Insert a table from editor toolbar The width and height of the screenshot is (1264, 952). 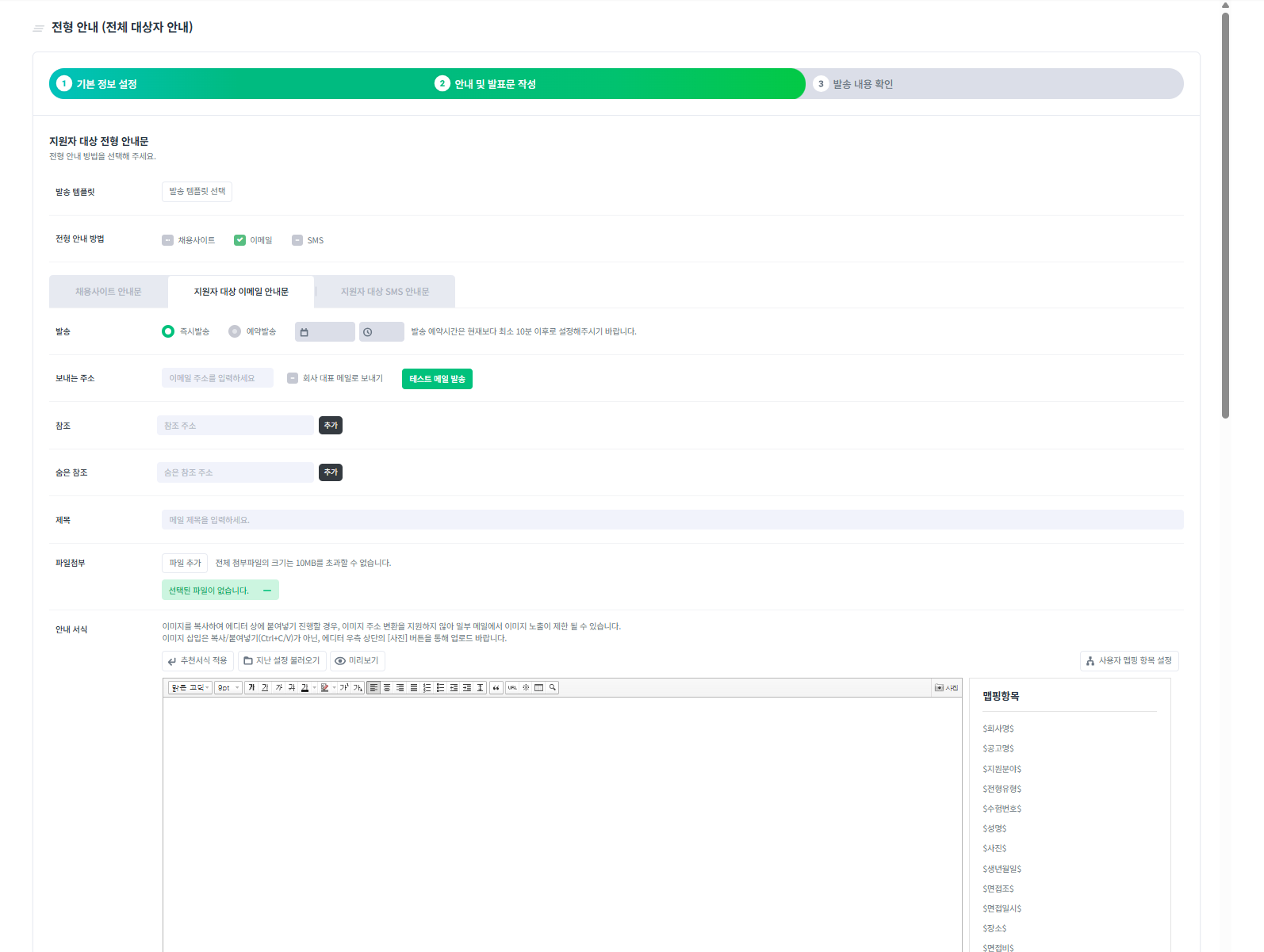click(539, 688)
